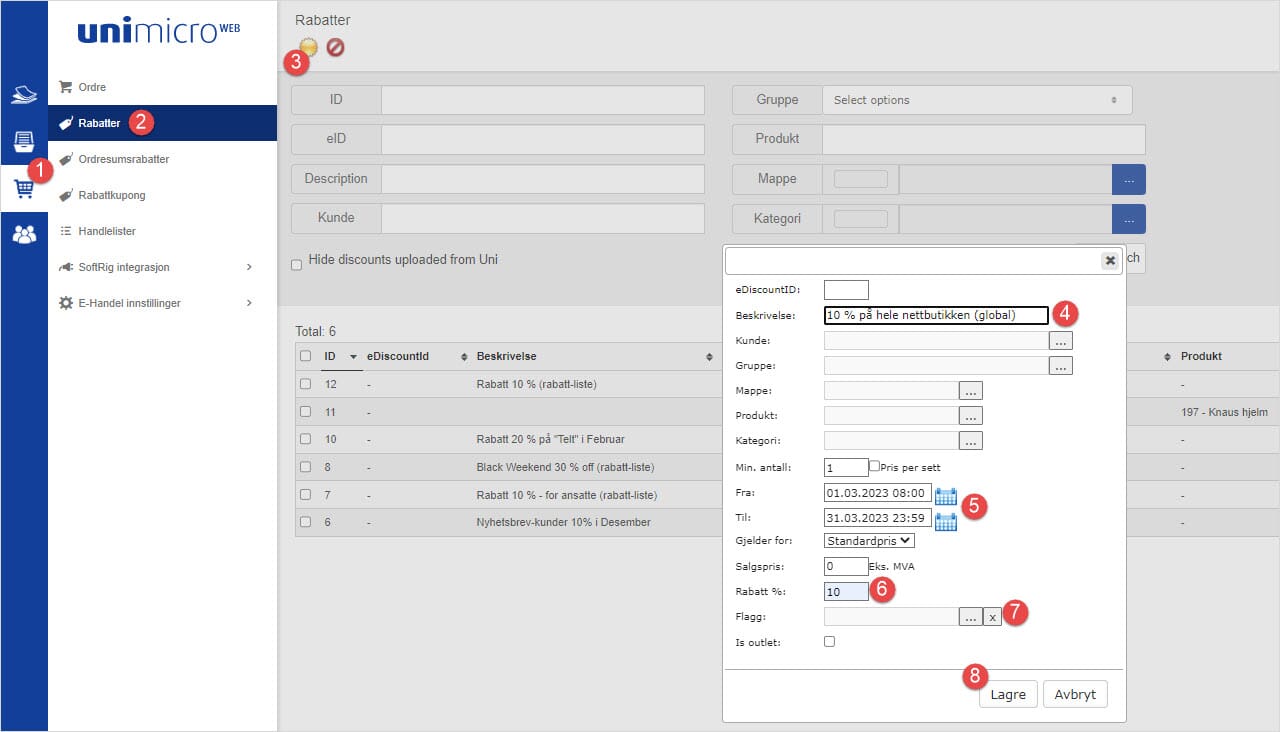Click the Avbryt button
Image resolution: width=1280 pixels, height=732 pixels.
tap(1075, 694)
